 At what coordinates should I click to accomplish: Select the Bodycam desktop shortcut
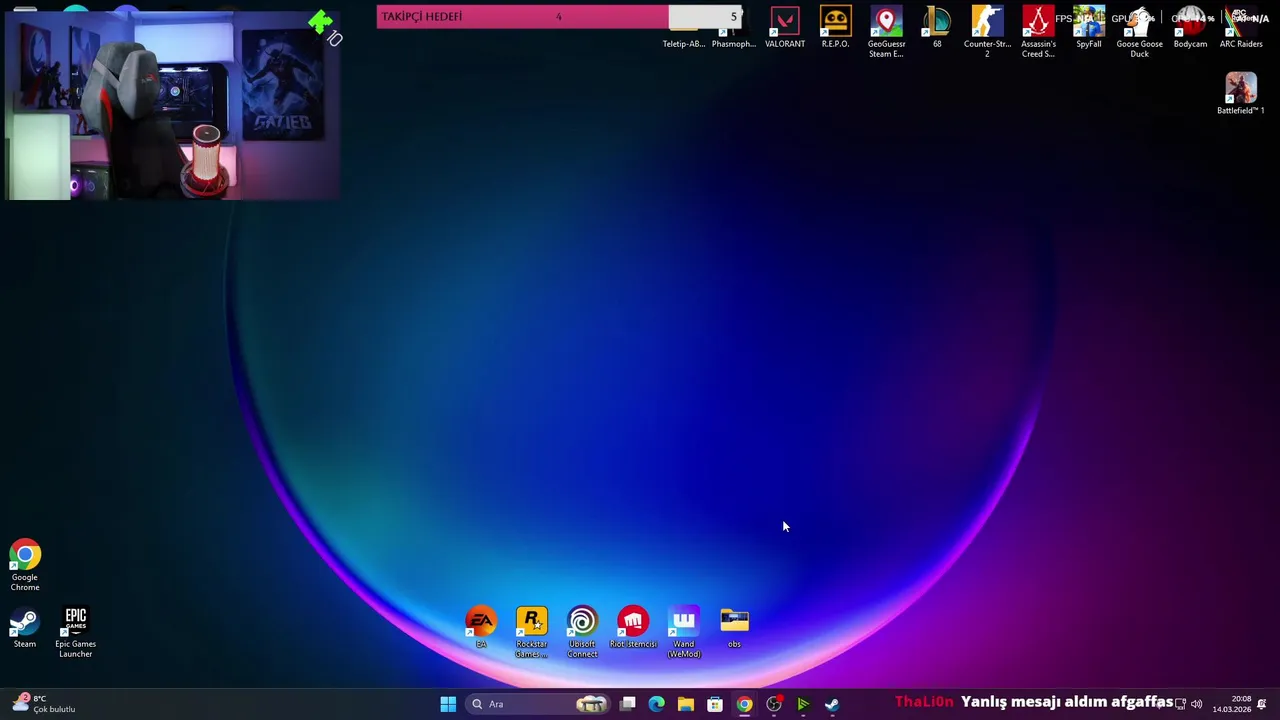click(x=1190, y=28)
